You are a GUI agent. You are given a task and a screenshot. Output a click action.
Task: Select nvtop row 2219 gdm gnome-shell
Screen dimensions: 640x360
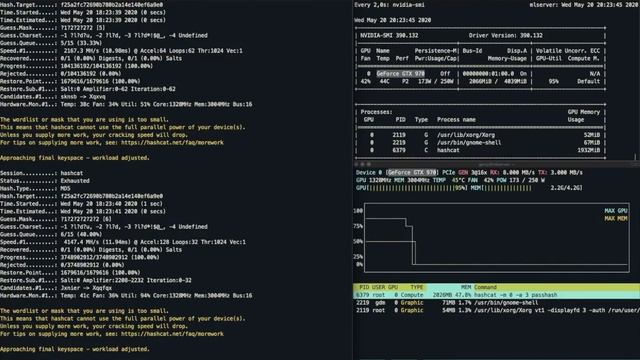click(x=496, y=303)
